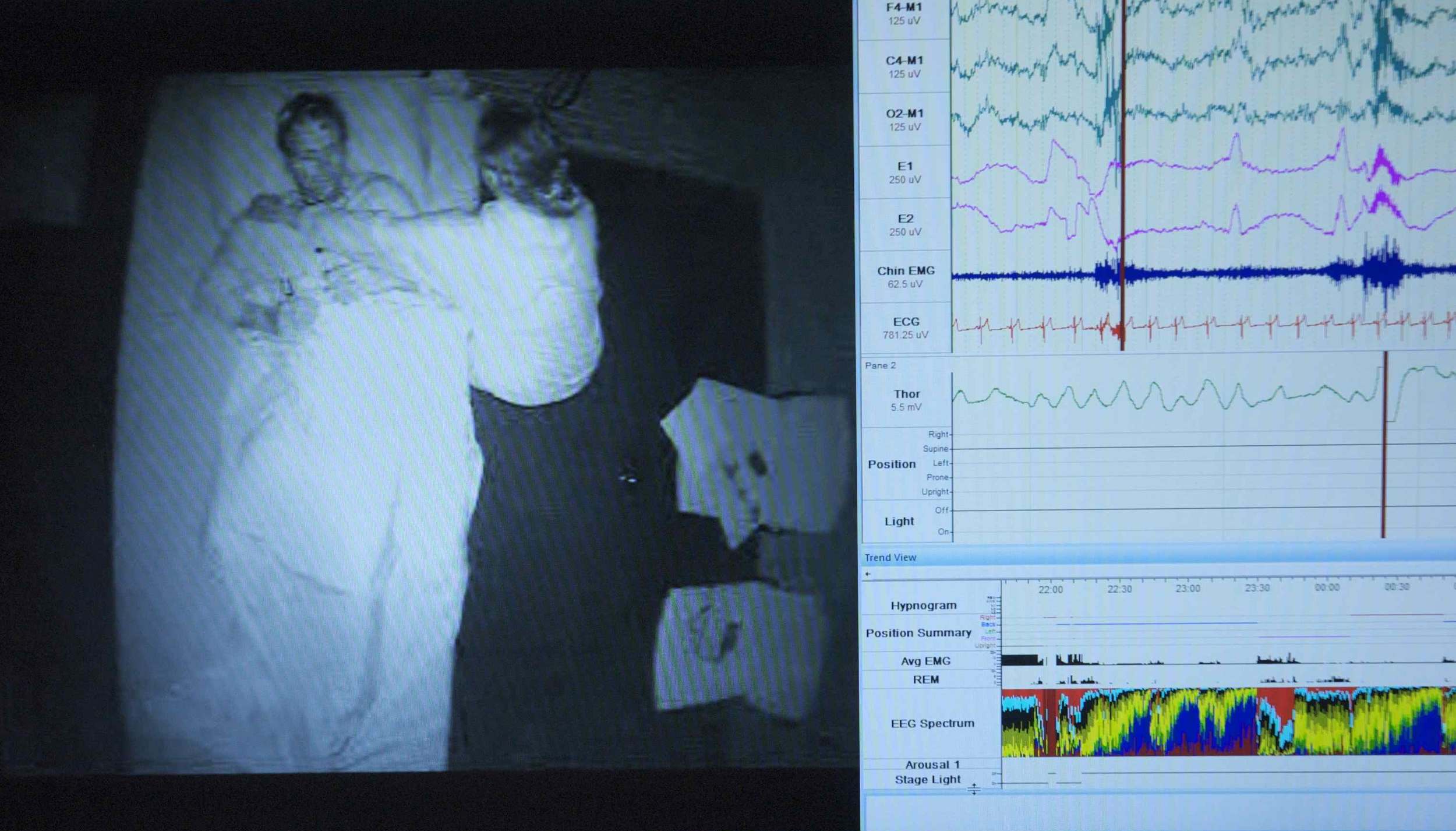Click the Hypnogram trend label
This screenshot has width=1456, height=831.
923,606
